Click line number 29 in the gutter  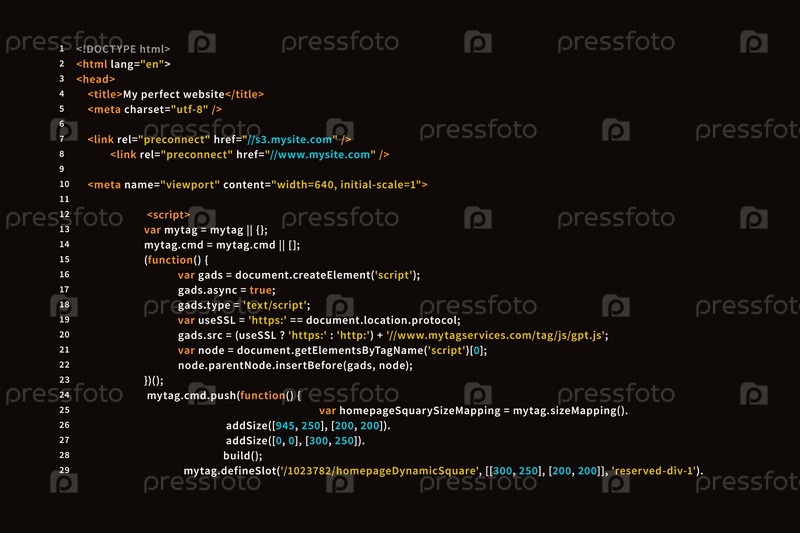64,470
